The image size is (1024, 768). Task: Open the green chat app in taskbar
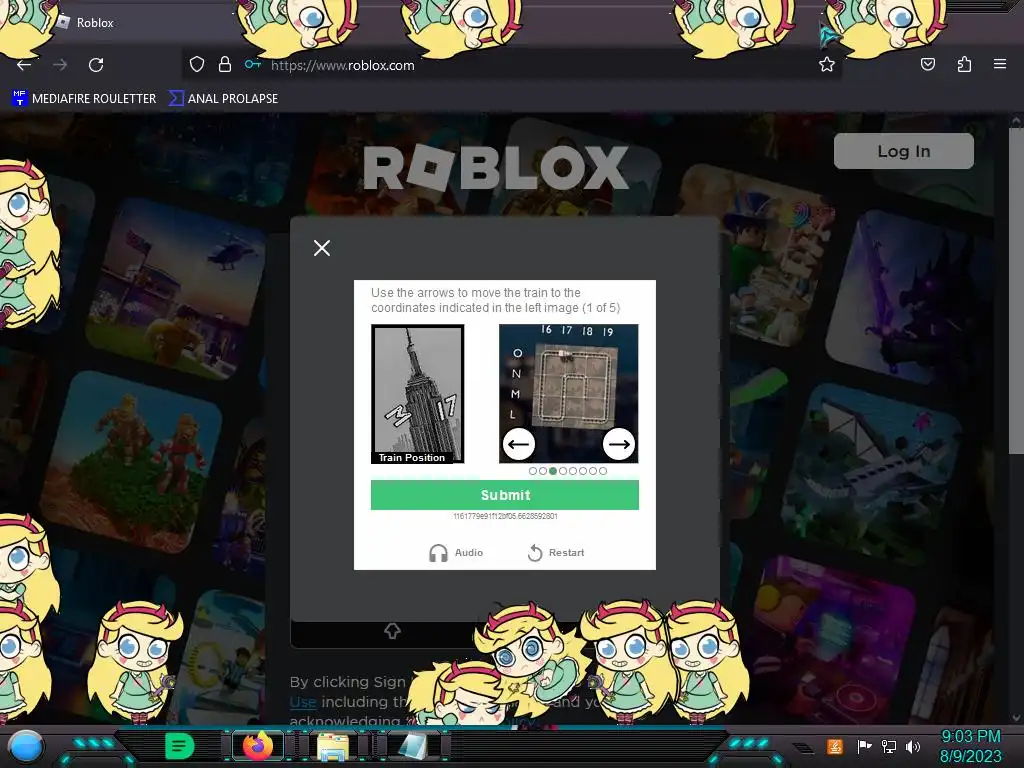(180, 746)
